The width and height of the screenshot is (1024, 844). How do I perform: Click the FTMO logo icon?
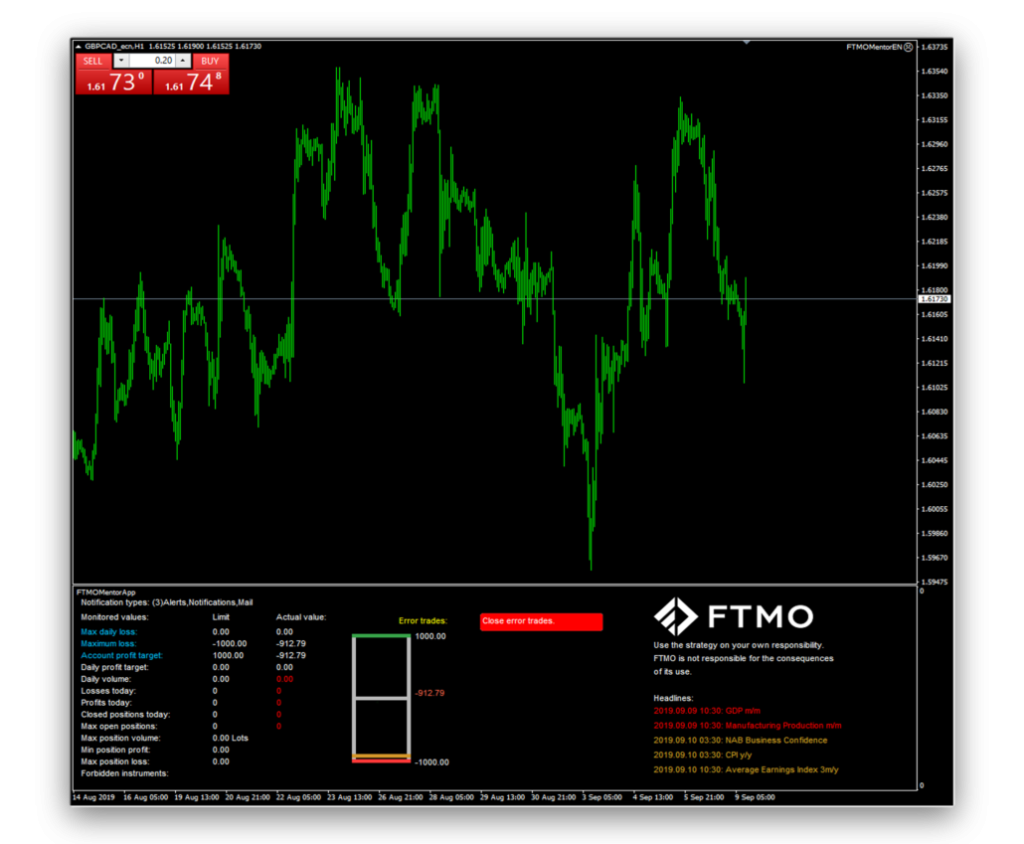[x=669, y=616]
